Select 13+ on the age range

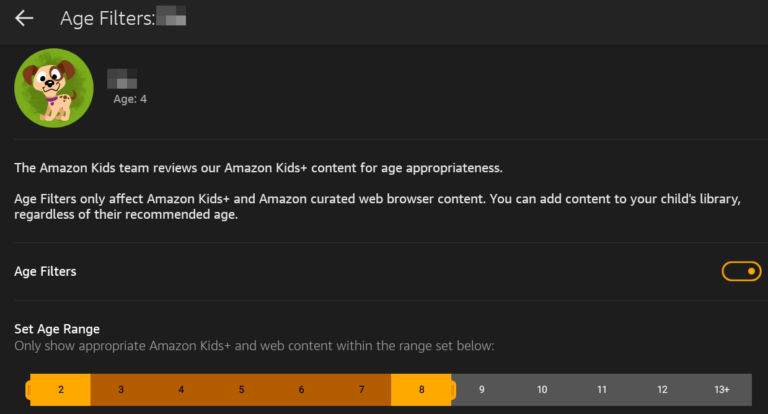(x=722, y=389)
